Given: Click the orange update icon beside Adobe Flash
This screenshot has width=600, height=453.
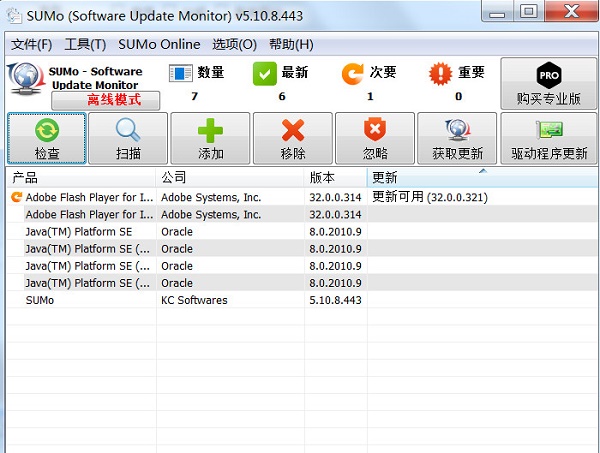Looking at the screenshot, I should click(x=16, y=197).
